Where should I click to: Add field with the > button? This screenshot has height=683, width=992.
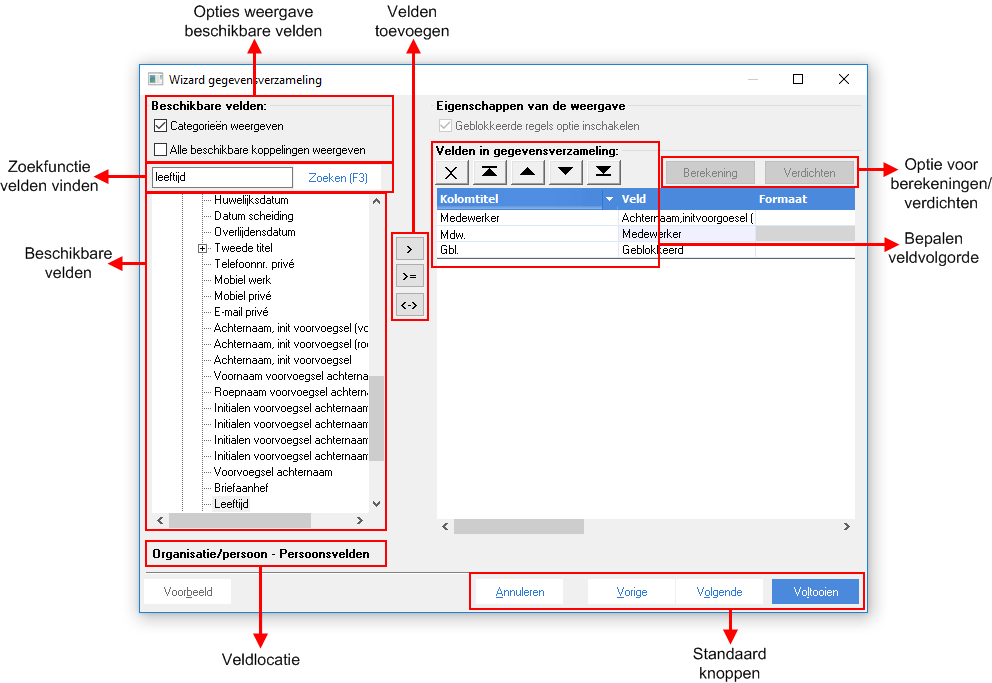tap(409, 249)
